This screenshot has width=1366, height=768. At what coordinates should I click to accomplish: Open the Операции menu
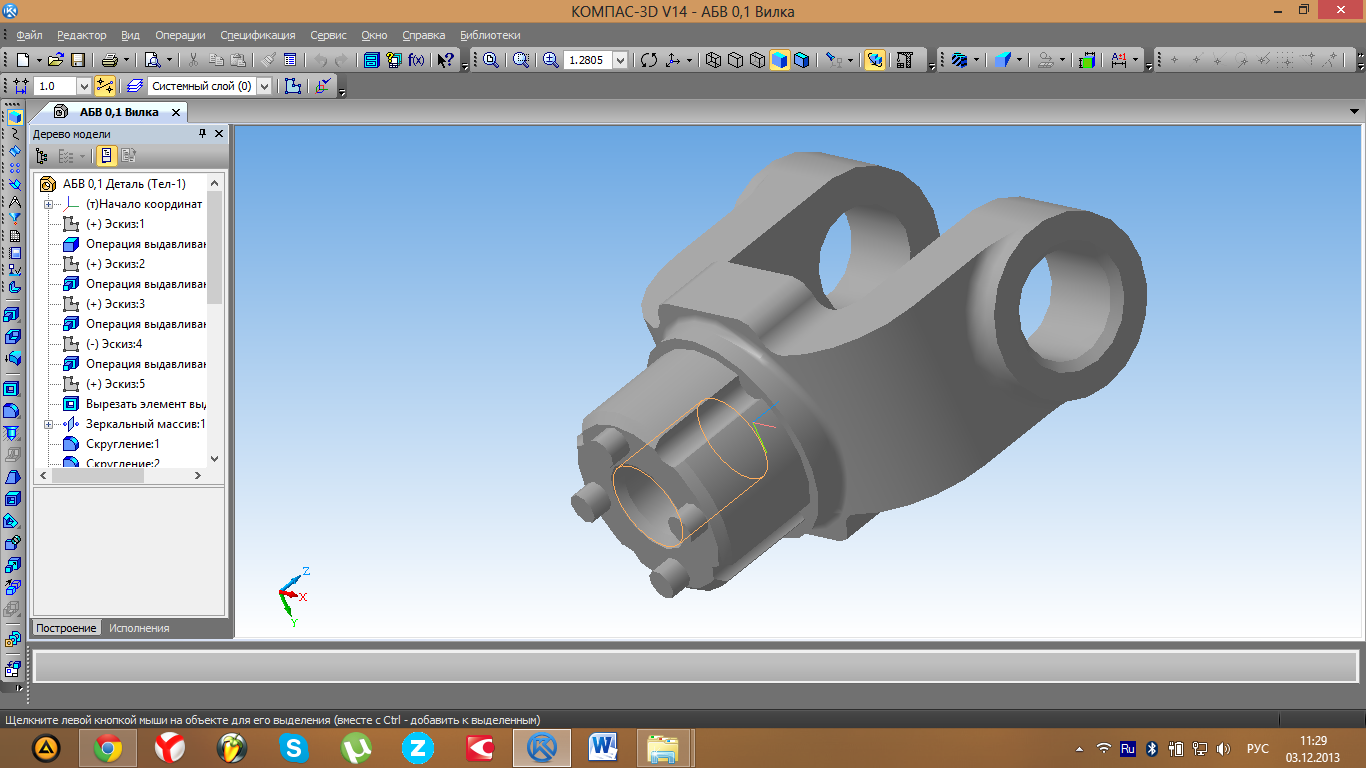(181, 35)
